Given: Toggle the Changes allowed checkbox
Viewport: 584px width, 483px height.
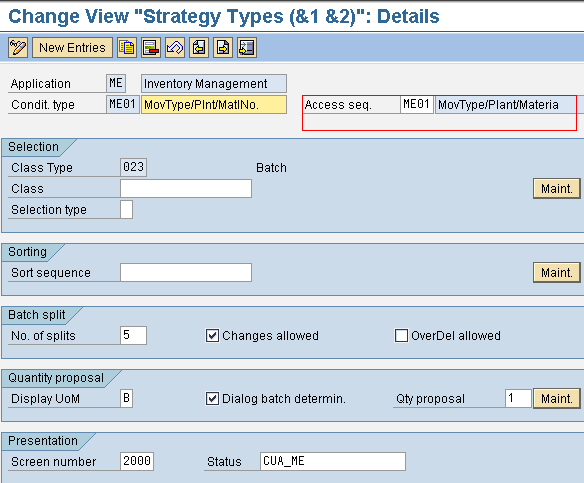Looking at the screenshot, I should tap(212, 336).
